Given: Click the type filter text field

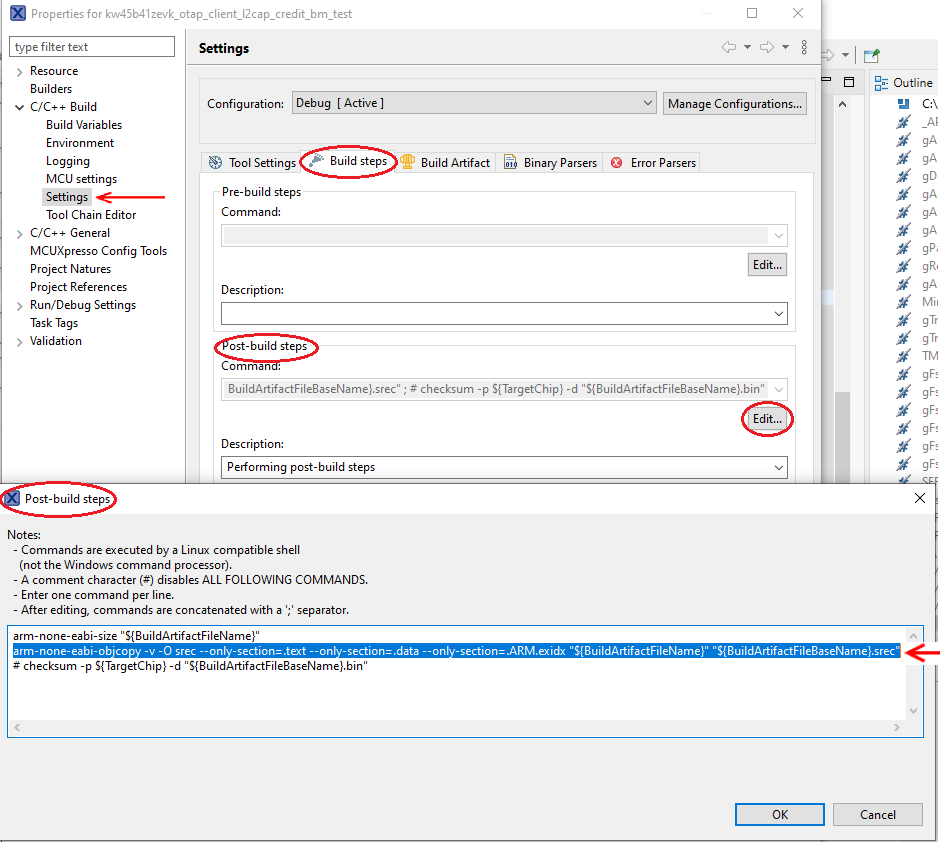Looking at the screenshot, I should 92,47.
